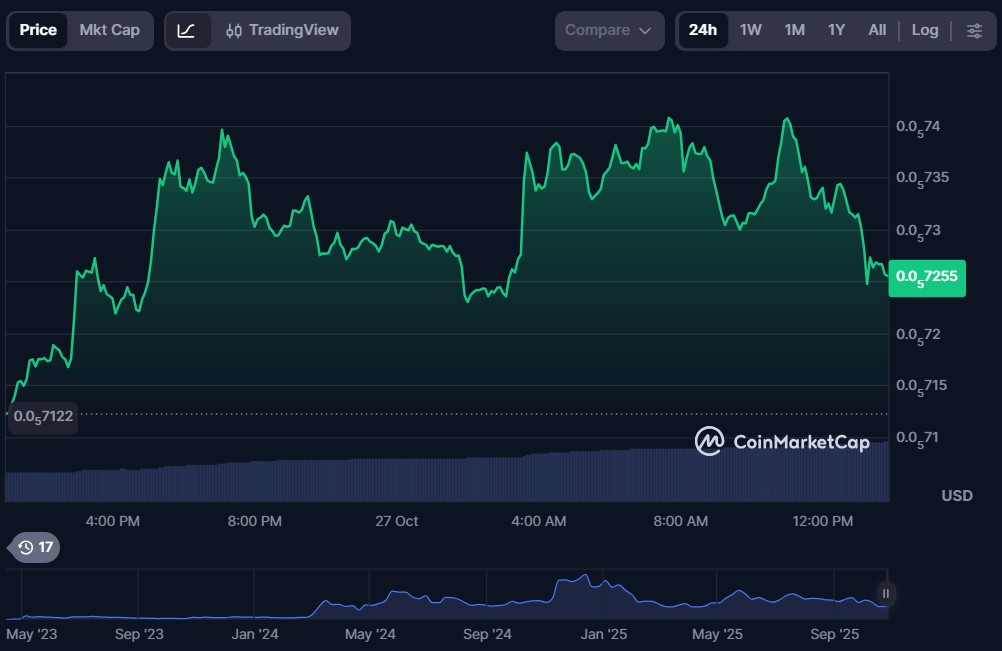Switch to TradingView candlestick chart
This screenshot has height=651, width=1002.
[x=282, y=30]
